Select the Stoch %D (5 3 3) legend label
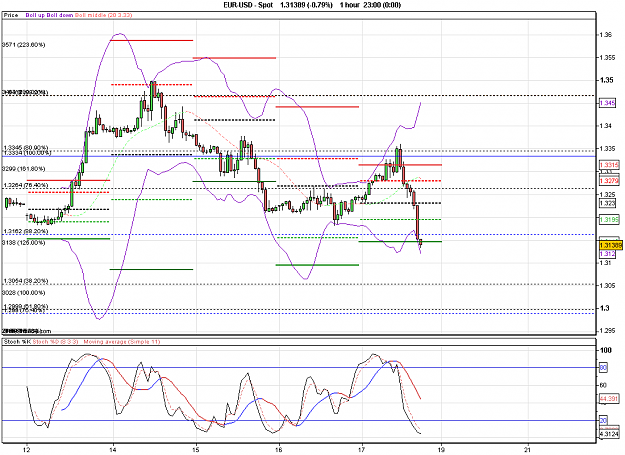 (55, 341)
